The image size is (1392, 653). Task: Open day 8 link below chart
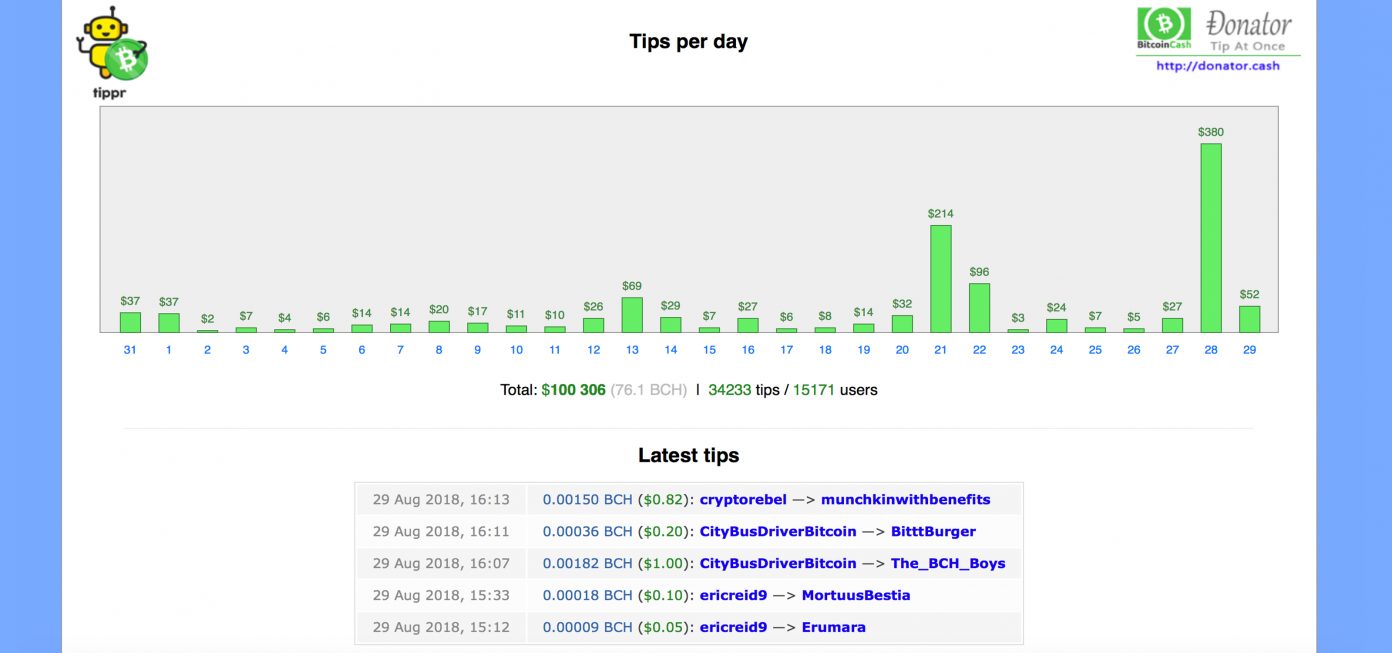439,350
